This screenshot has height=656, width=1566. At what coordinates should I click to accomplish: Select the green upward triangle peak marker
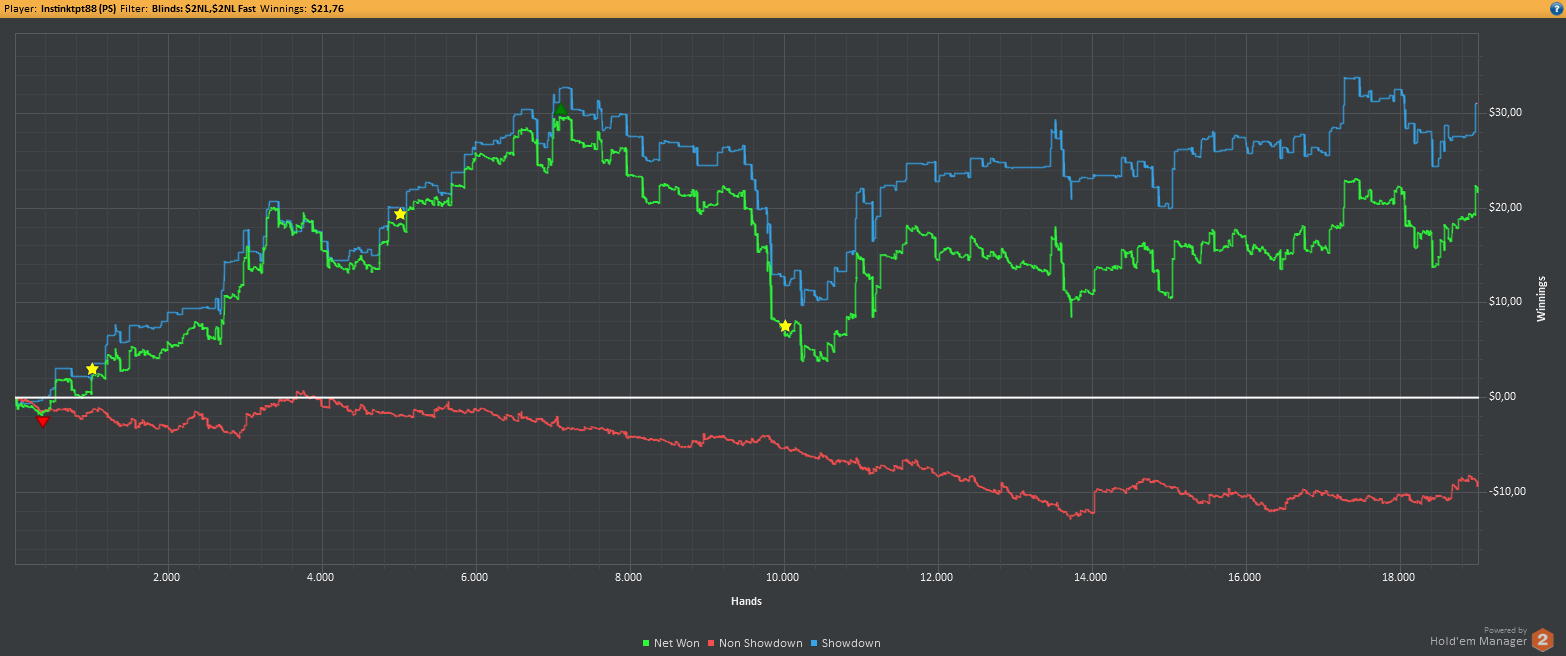[x=560, y=109]
